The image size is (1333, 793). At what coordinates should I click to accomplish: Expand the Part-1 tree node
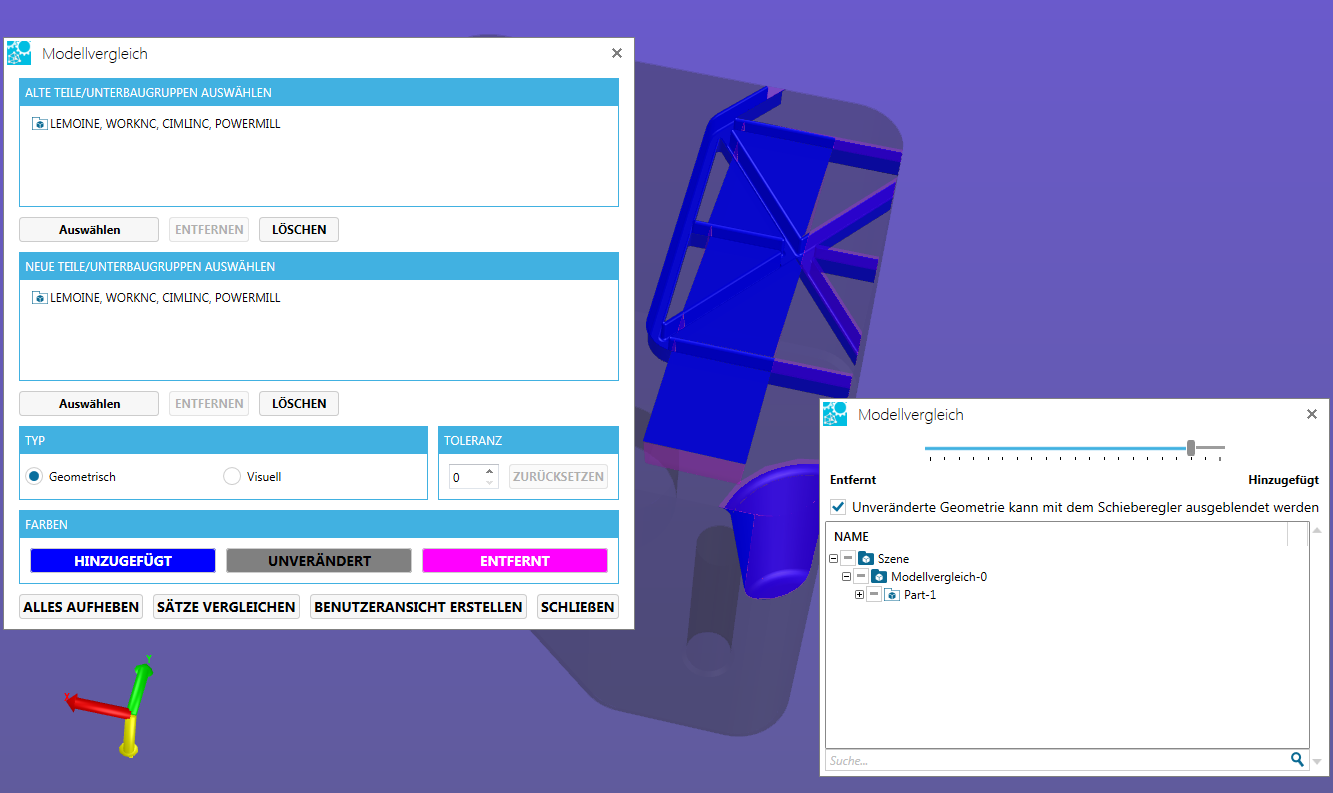[860, 595]
